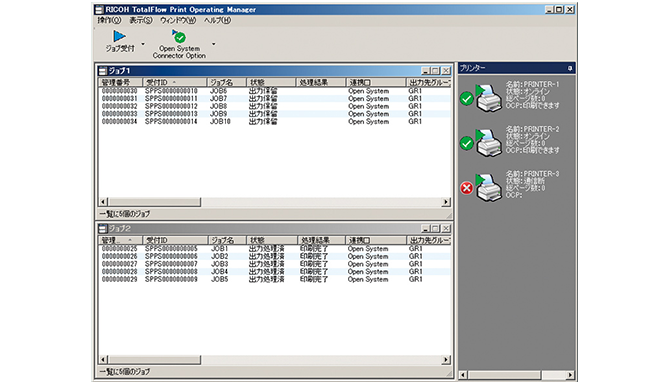Activate the ジョブ2 window title bar
668x384 pixels.
[274, 228]
